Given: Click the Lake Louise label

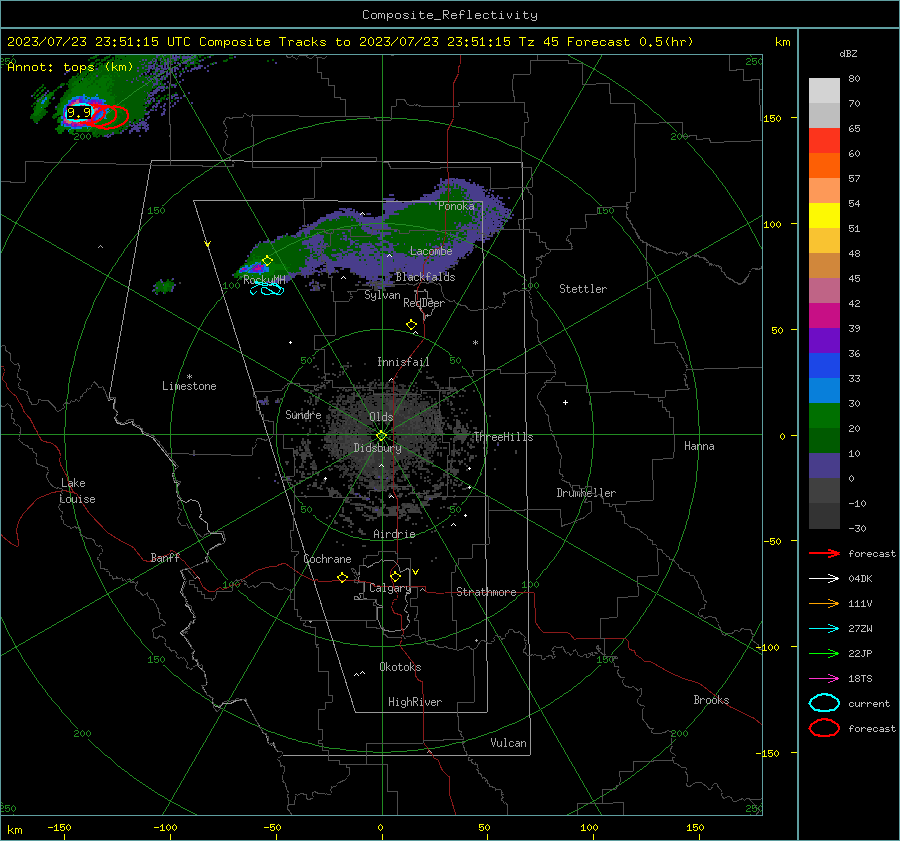Looking at the screenshot, I should pos(77,491).
